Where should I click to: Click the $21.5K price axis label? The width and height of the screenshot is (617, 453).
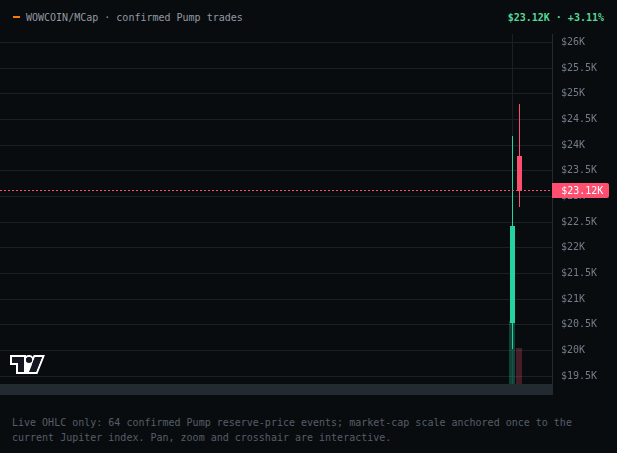point(579,272)
